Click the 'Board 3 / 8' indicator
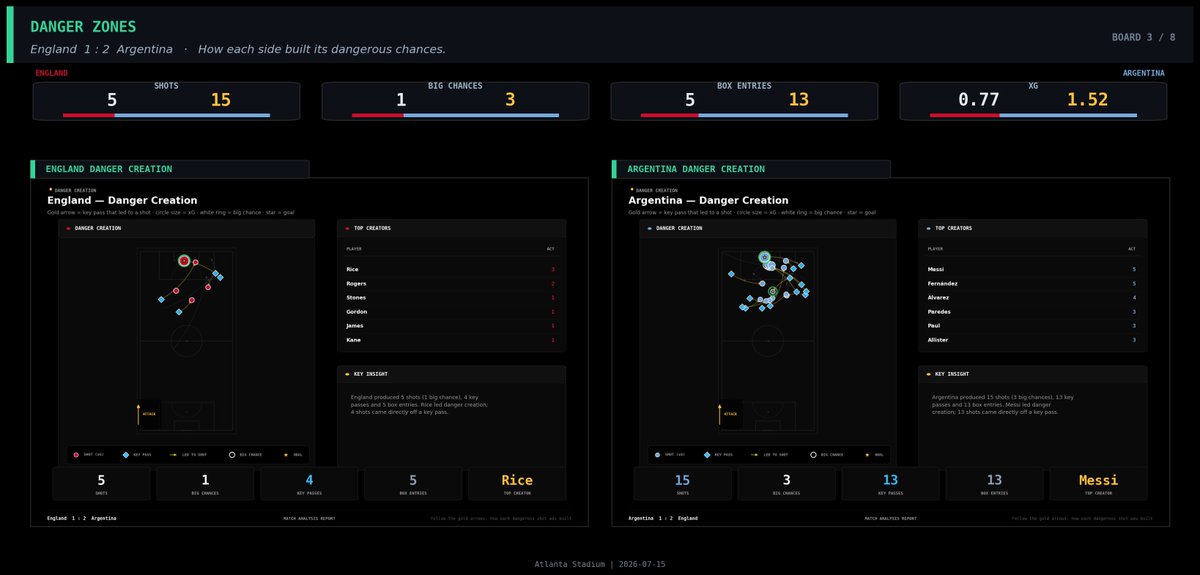The image size is (1200, 575). [1143, 37]
